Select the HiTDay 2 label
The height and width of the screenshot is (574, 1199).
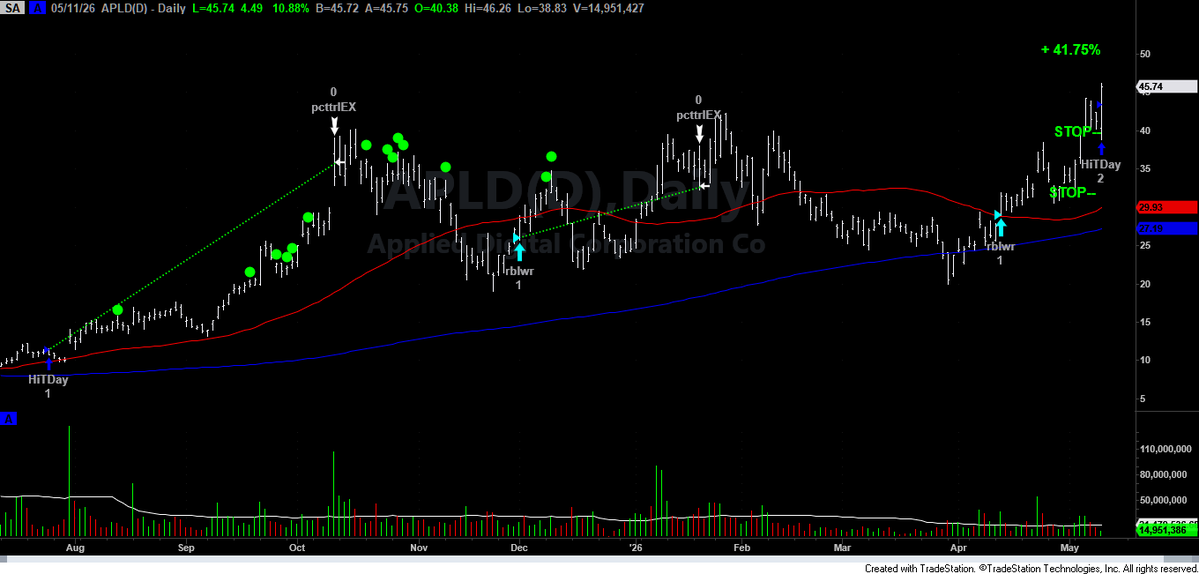coord(1101,171)
